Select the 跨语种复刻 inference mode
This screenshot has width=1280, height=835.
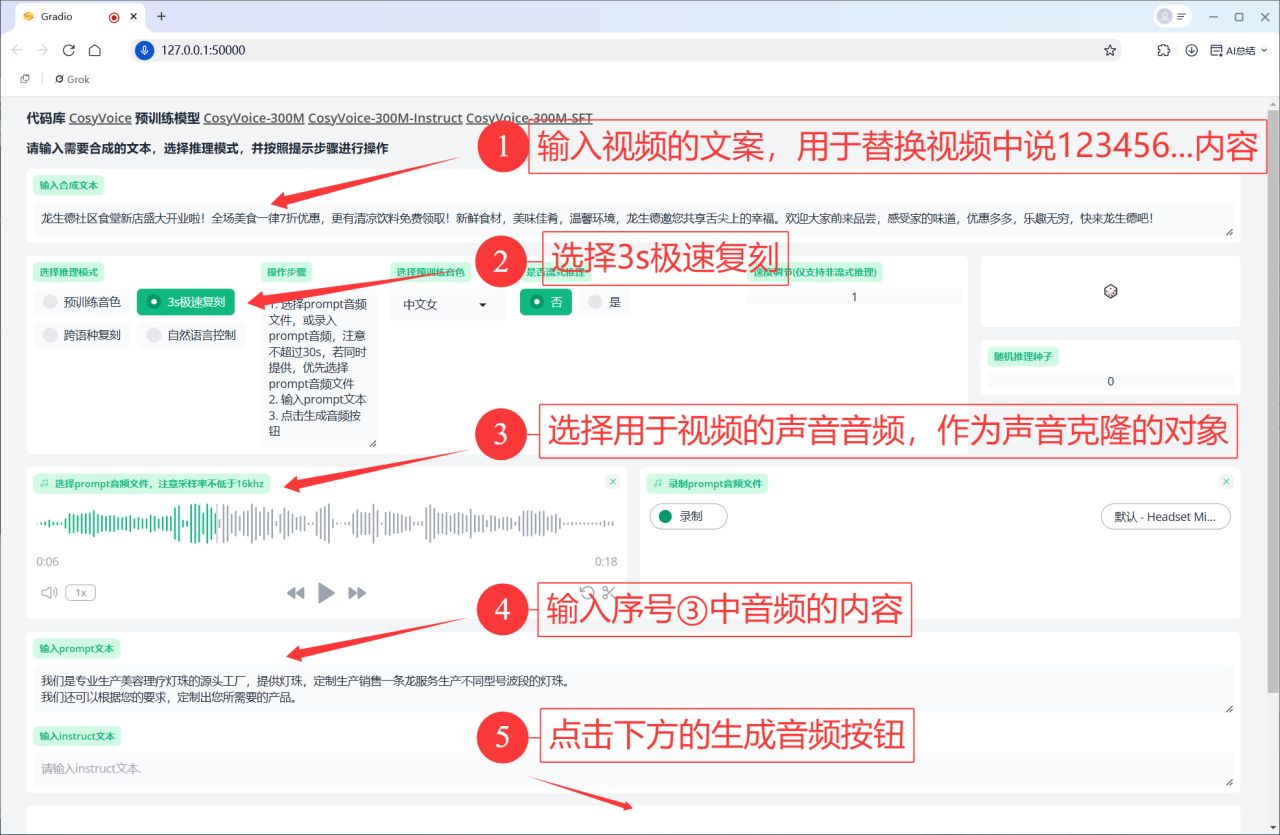click(x=82, y=335)
